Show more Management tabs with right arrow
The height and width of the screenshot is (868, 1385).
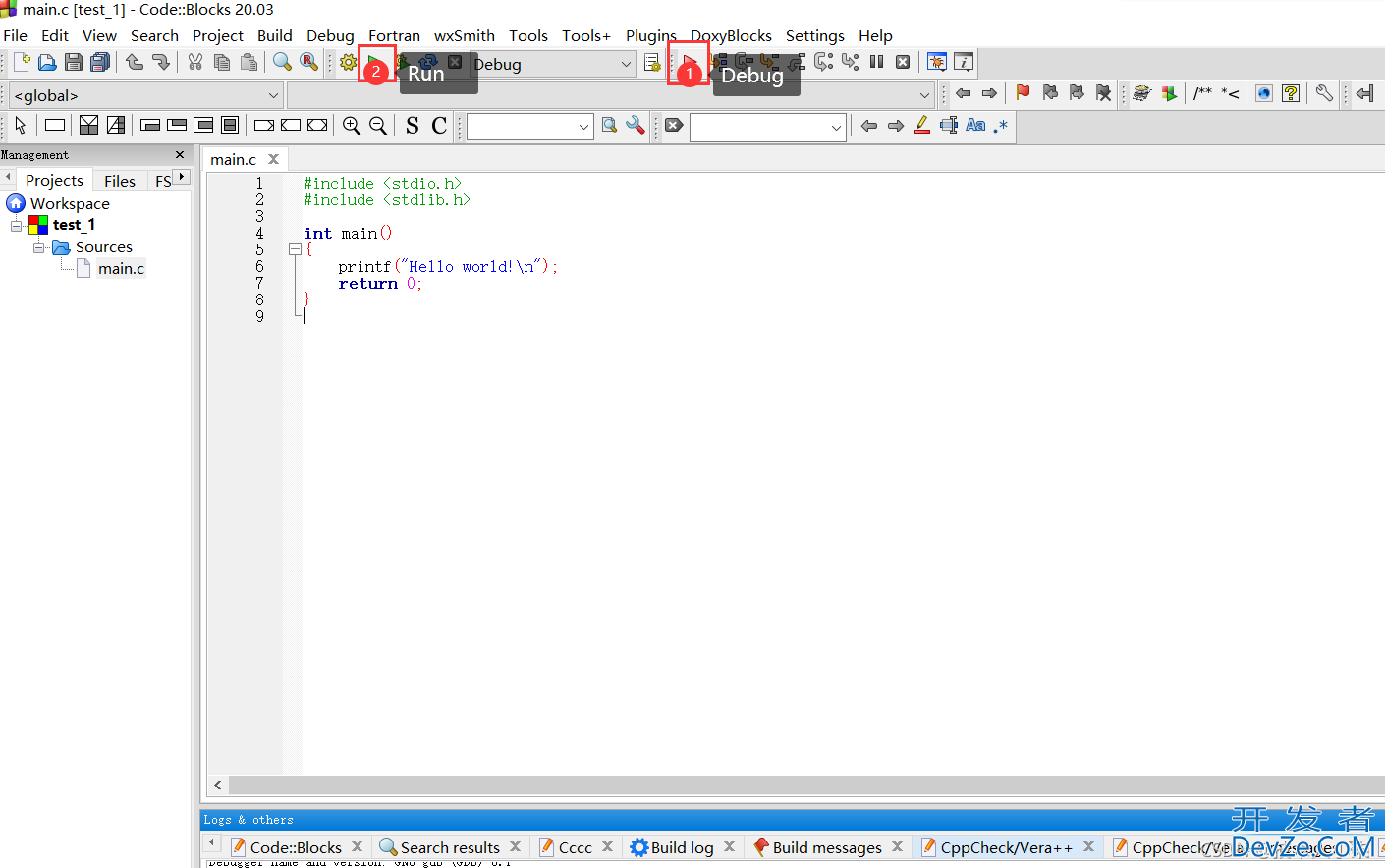click(x=182, y=177)
